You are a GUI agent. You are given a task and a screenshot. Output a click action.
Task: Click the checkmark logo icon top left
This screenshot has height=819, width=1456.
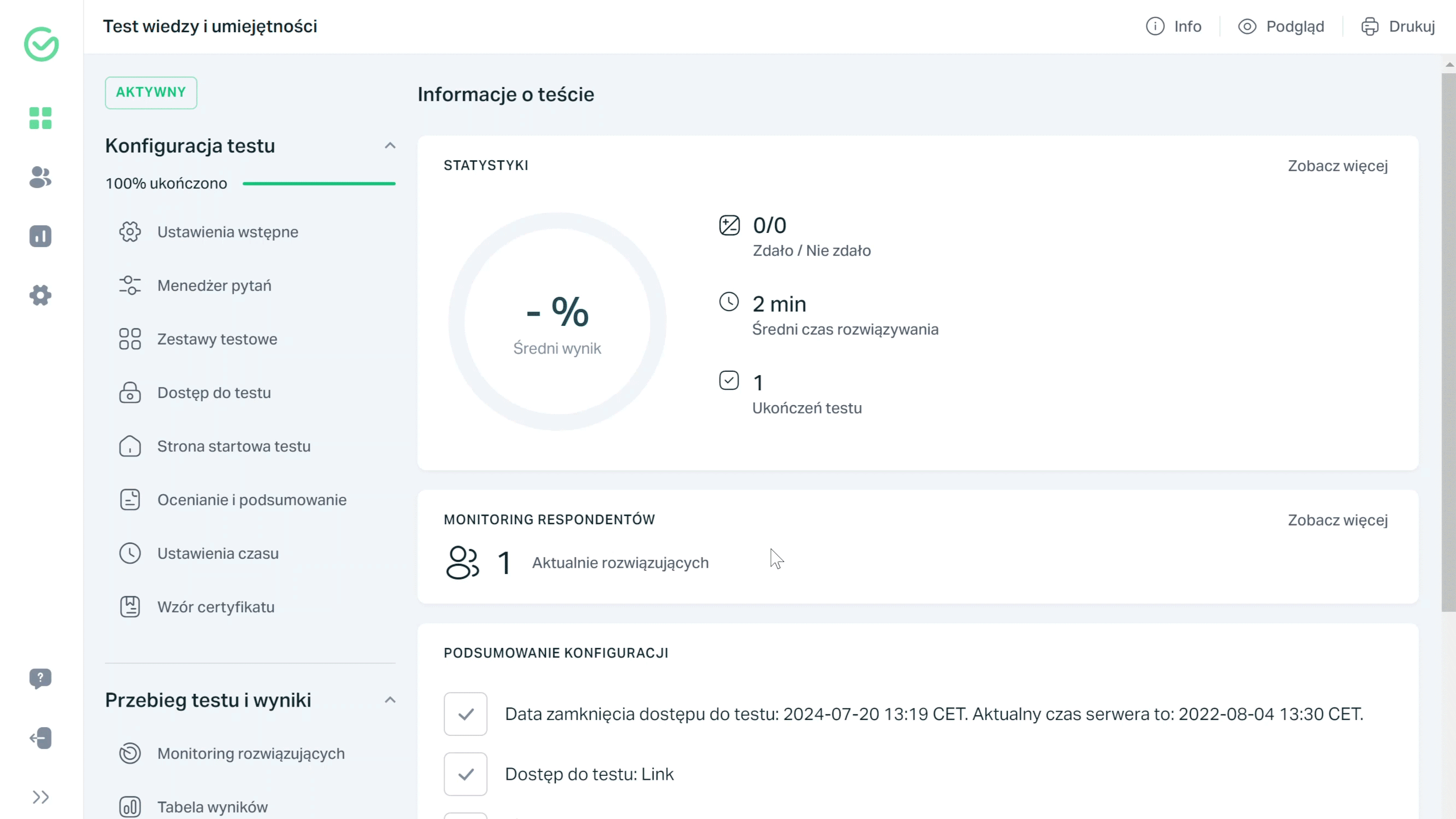[41, 44]
